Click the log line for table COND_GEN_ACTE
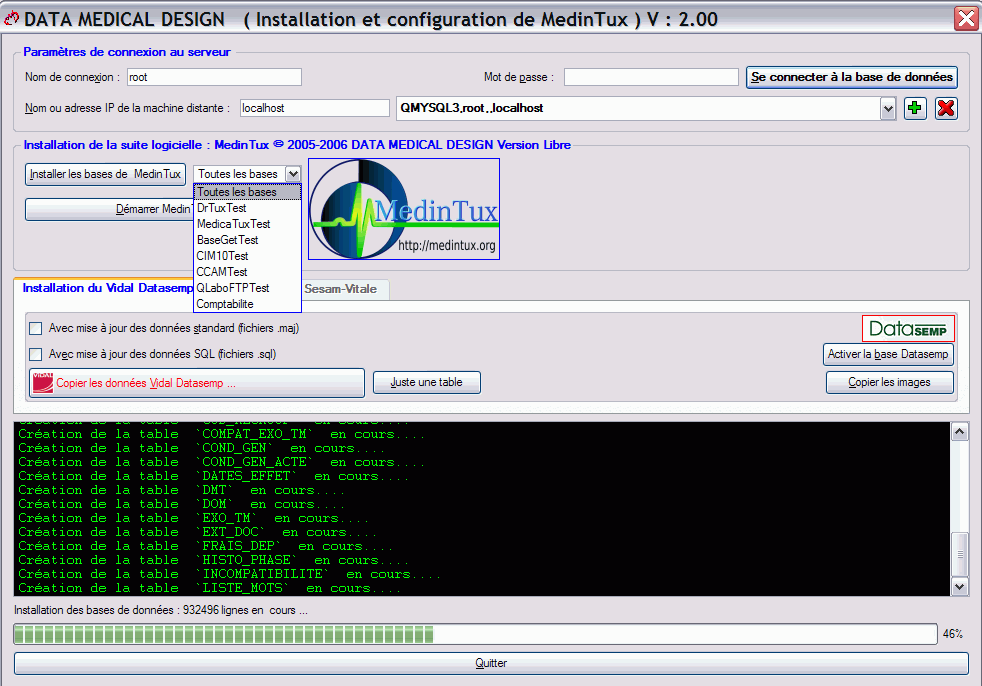Viewport: 982px width, 686px height. coord(222,462)
